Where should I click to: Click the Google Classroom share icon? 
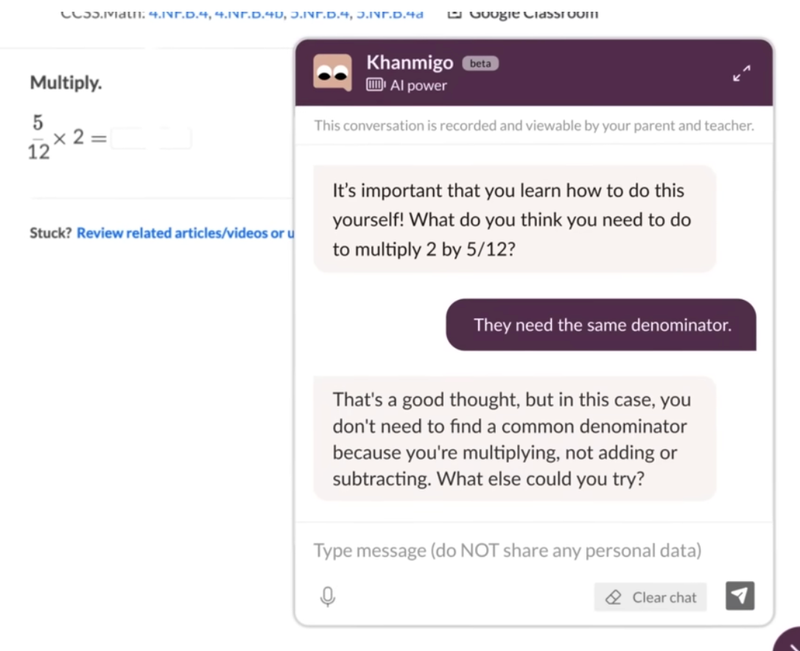(x=455, y=13)
